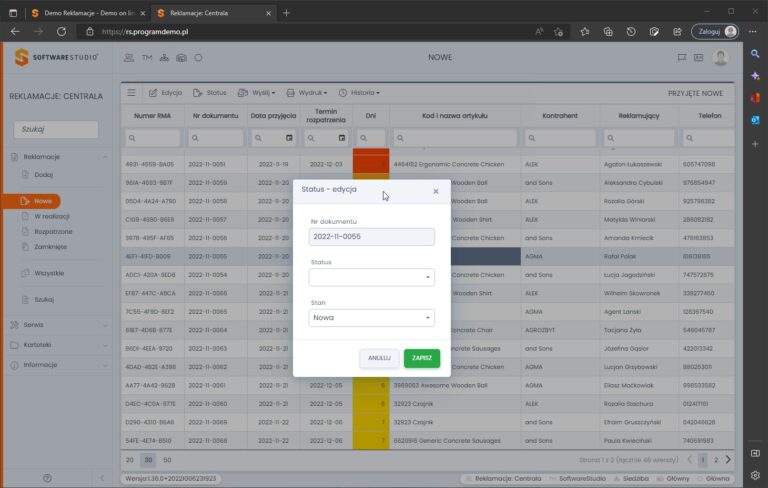768x488 pixels.
Task: Click the Edycja toolbar button
Action: [x=165, y=93]
